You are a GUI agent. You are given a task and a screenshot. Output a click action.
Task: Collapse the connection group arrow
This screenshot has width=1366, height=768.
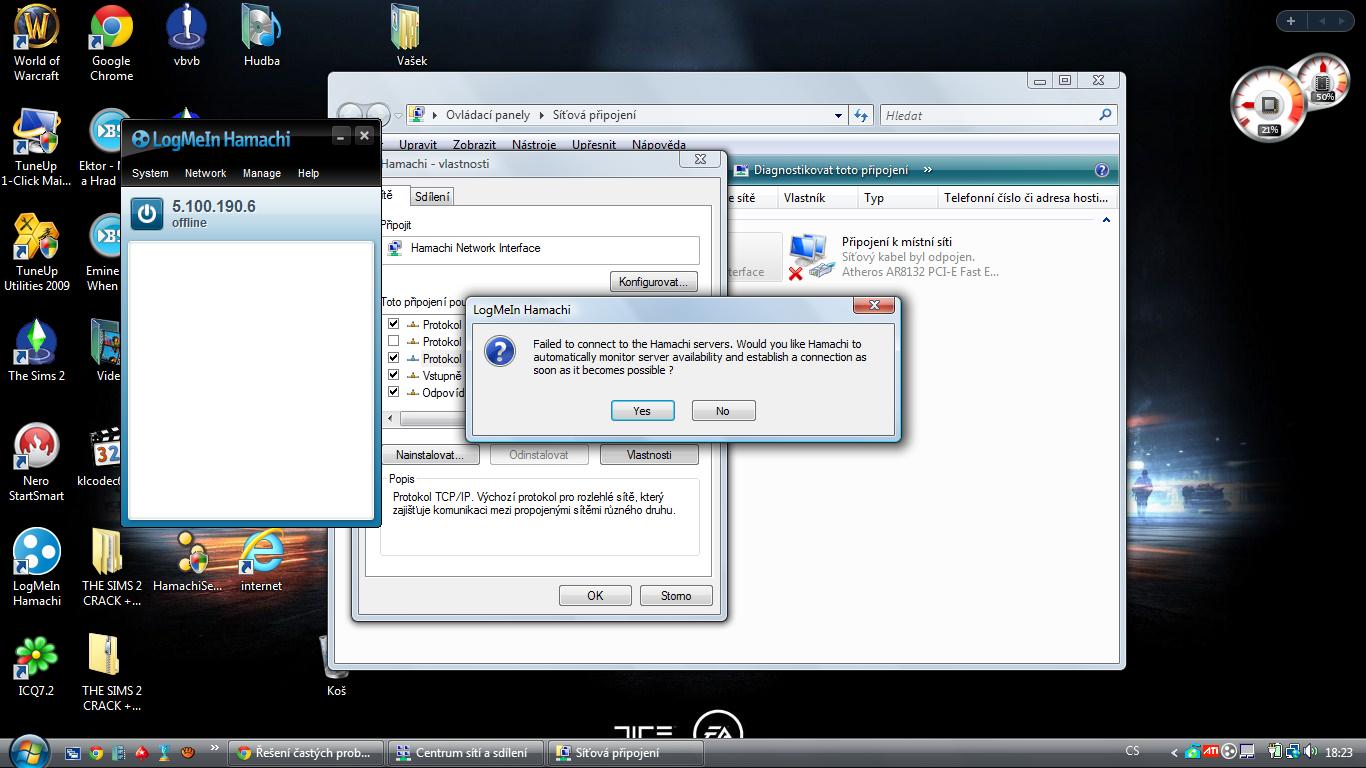[1106, 220]
